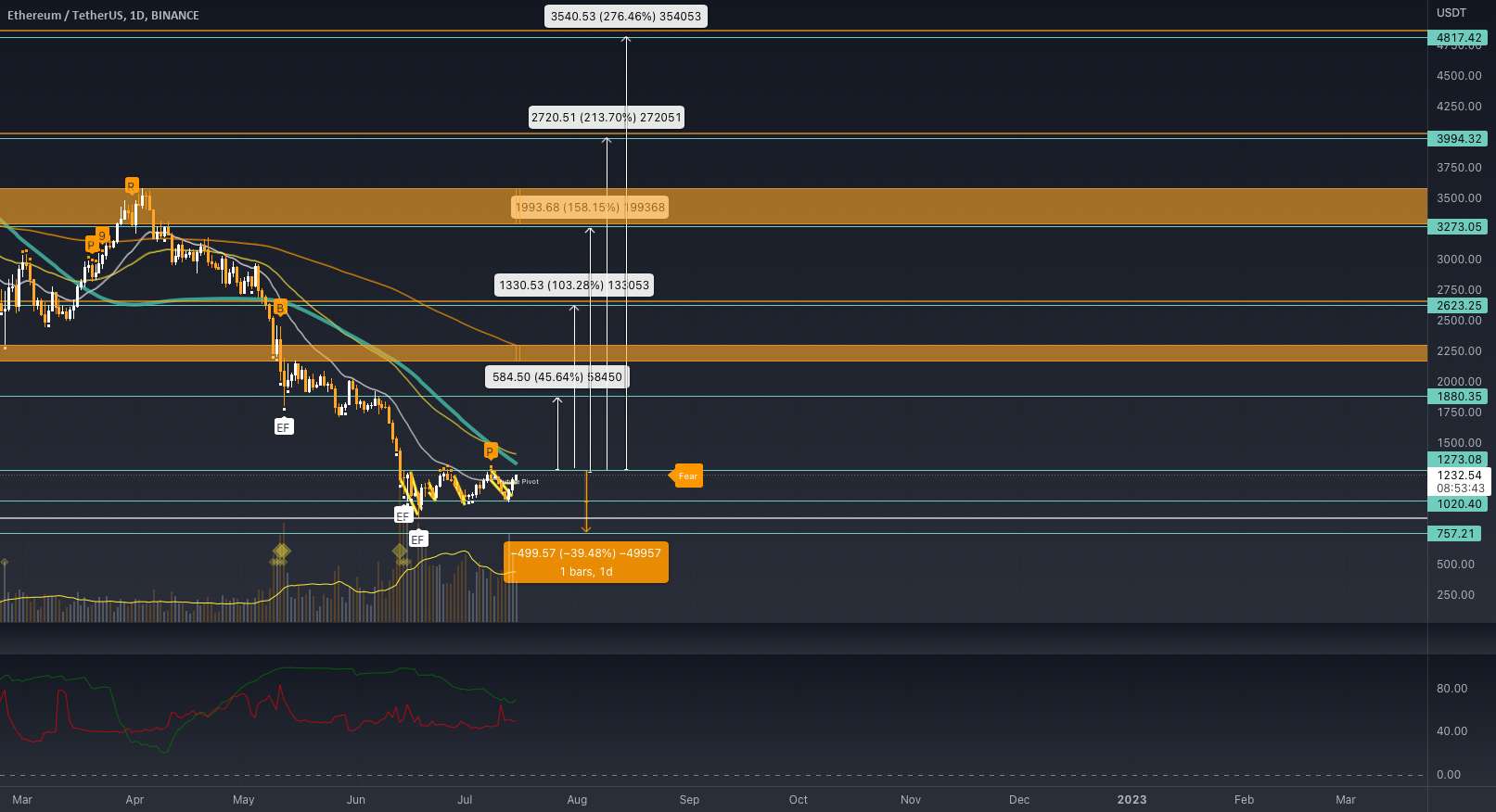
Task: Click the Jun label on time axis
Action: pyautogui.click(x=355, y=799)
